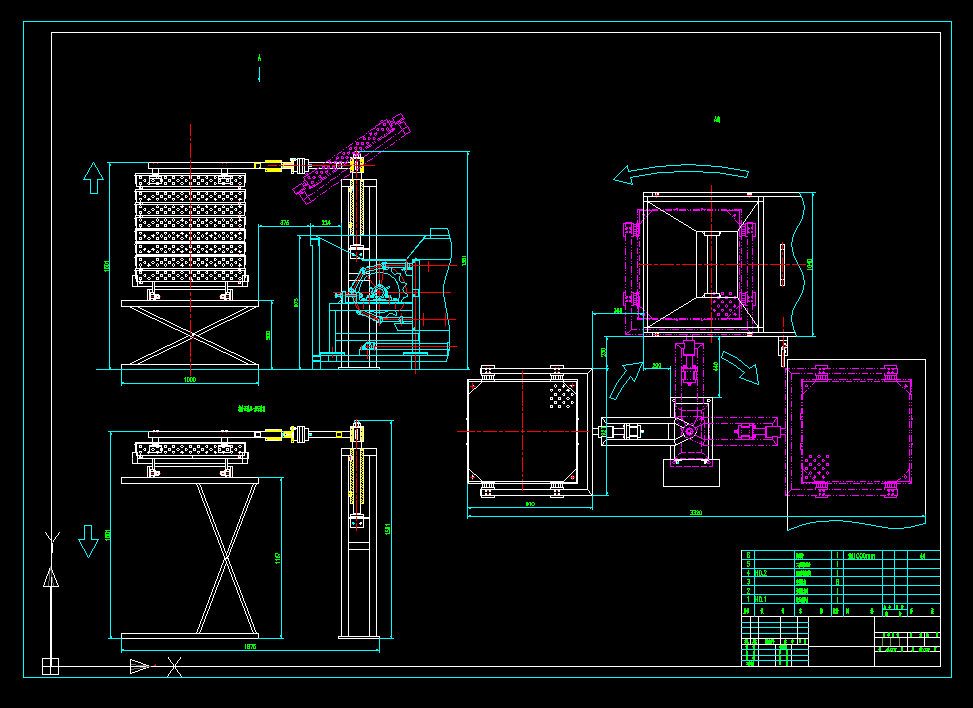Select the crossed scissor arms of upper lift
Image resolution: width=973 pixels, height=708 pixels.
[191, 335]
